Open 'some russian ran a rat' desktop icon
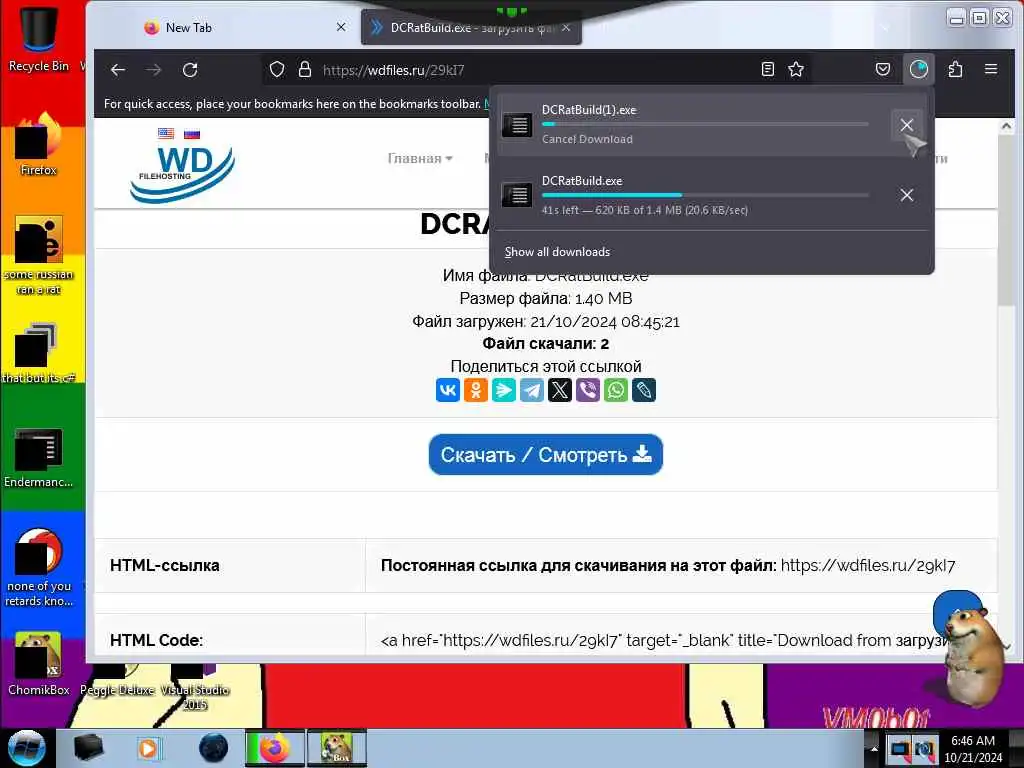The height and width of the screenshot is (768, 1024). 39,256
